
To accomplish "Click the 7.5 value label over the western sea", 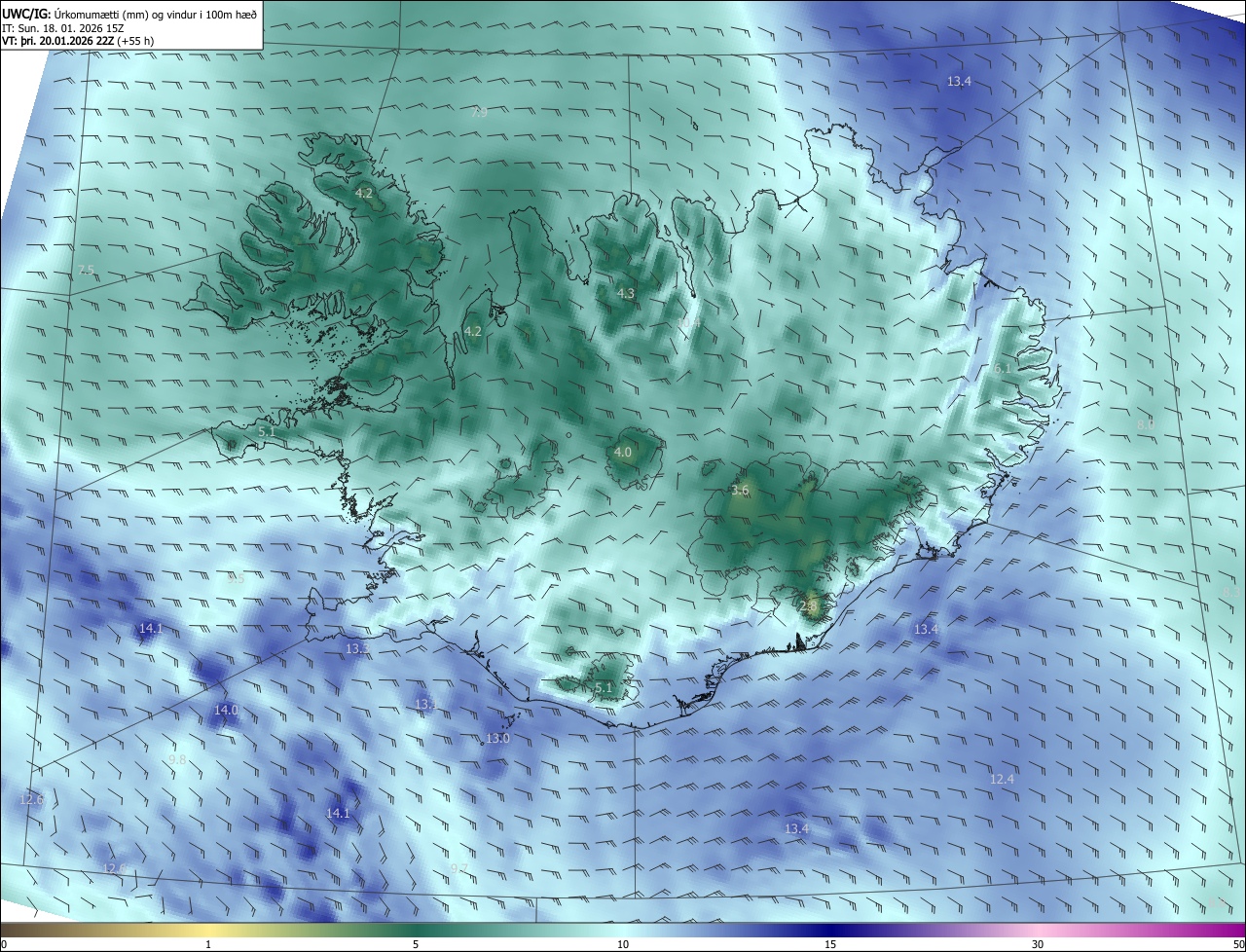I will [87, 270].
